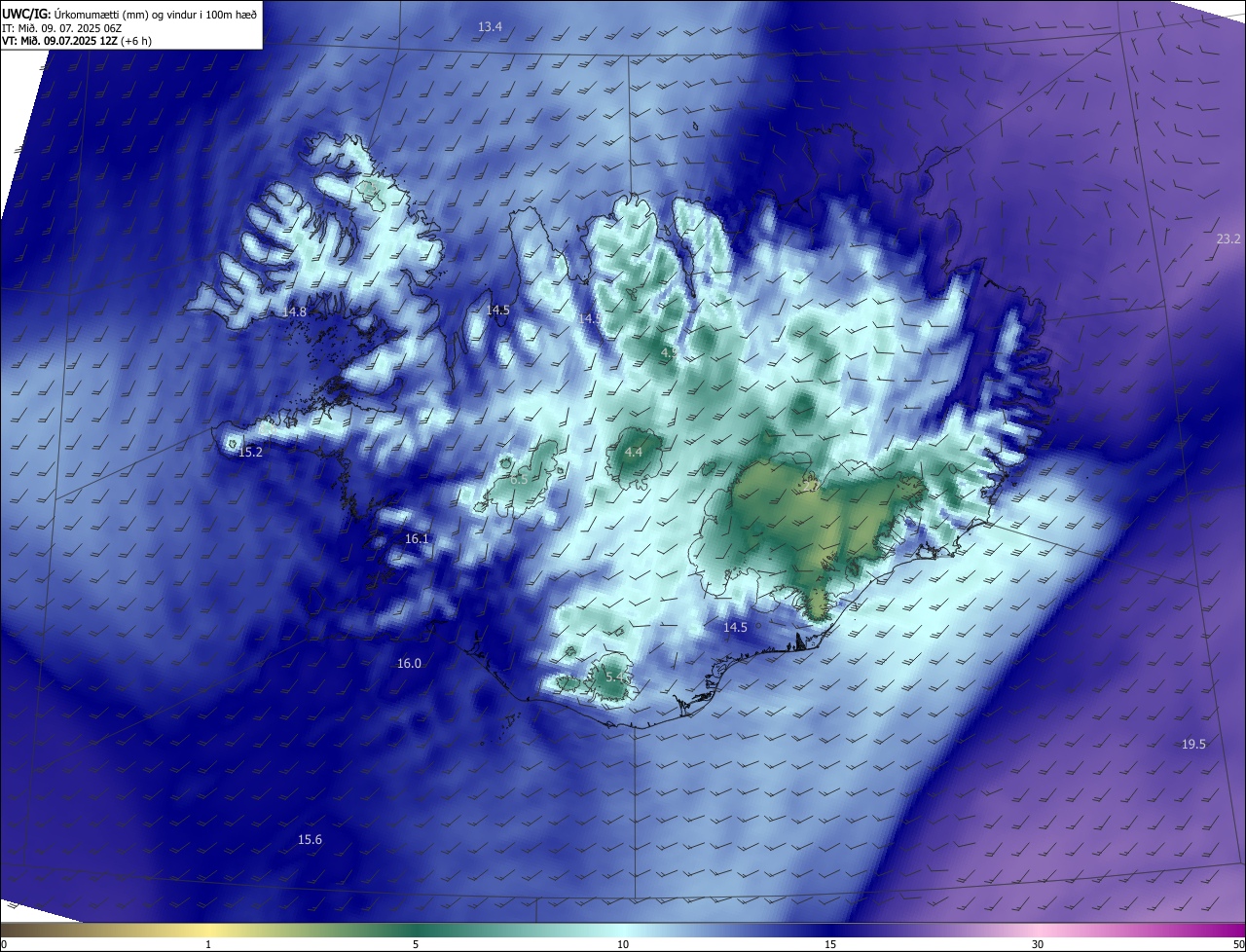Click the "VT: Mið. 09.07.2025 12Z (+6 h)" line
The height and width of the screenshot is (952, 1246).
75,41
